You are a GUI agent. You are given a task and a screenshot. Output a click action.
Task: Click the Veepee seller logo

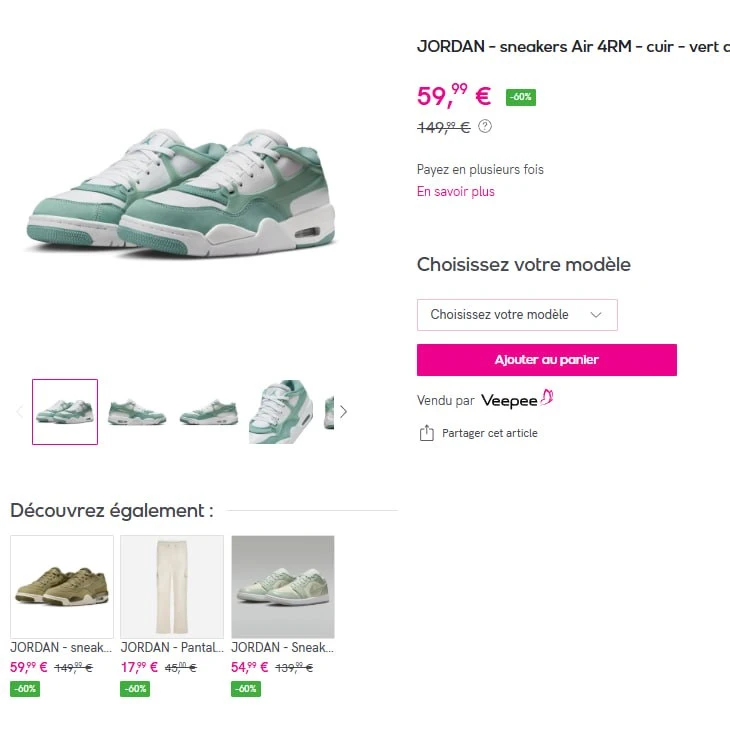(517, 400)
